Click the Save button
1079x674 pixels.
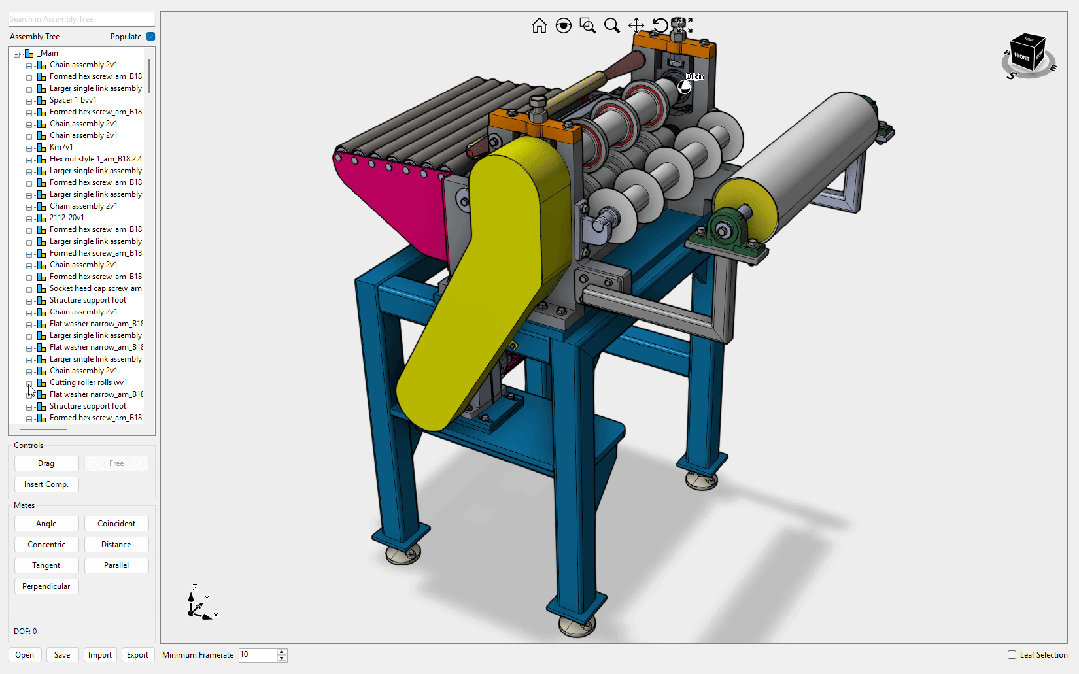click(x=62, y=655)
